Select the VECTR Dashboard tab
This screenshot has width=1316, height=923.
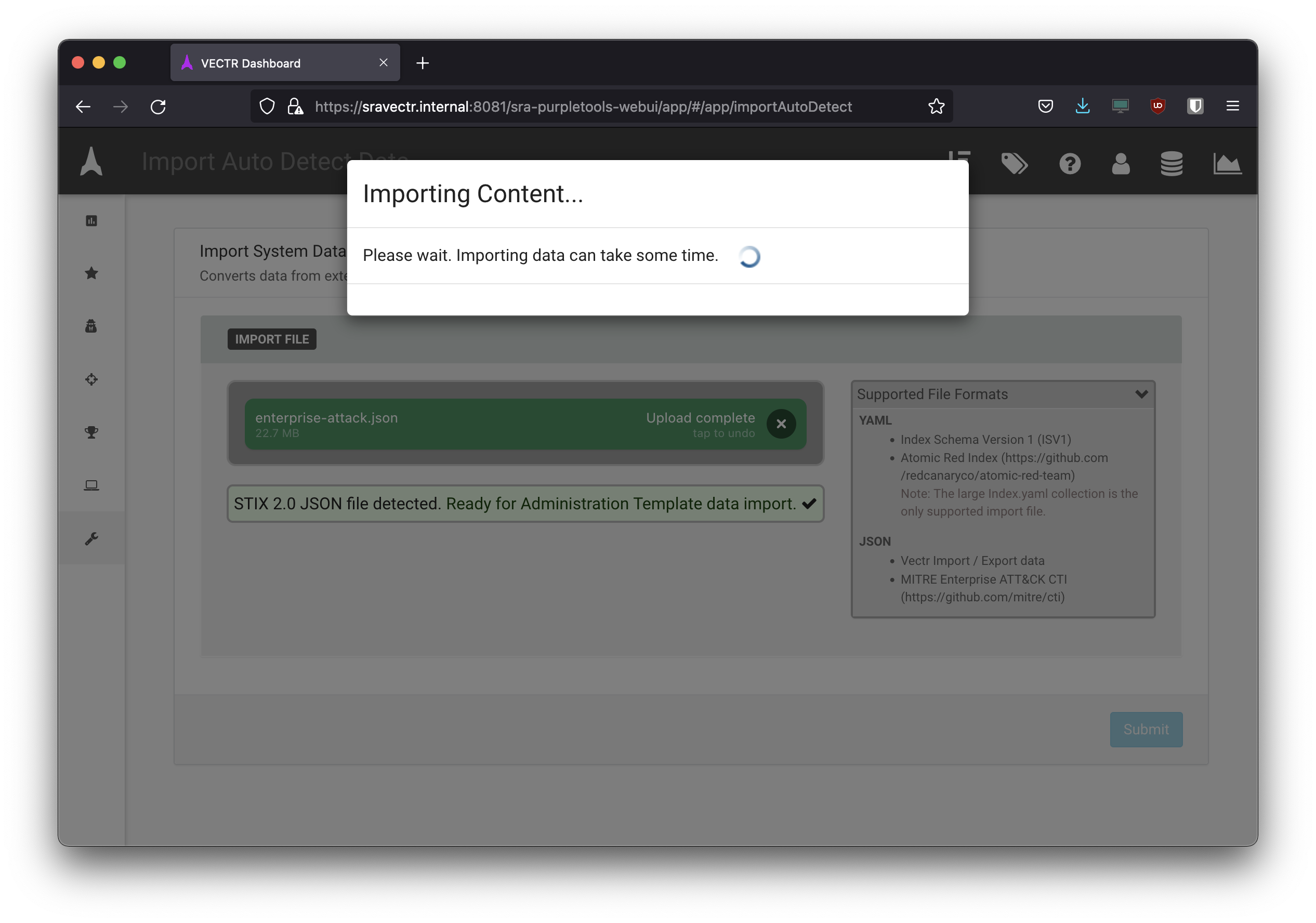point(285,63)
